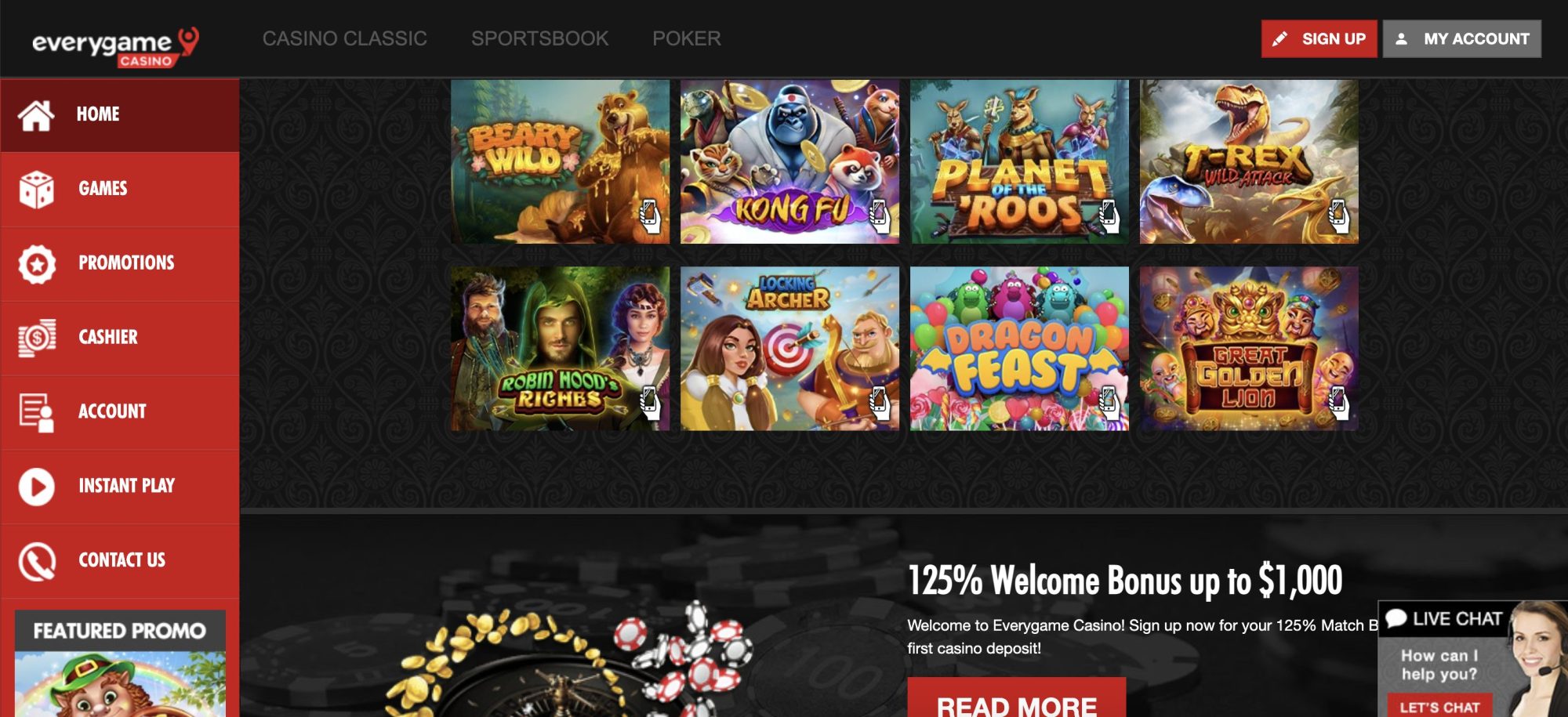This screenshot has height=717, width=1568.
Task: Click the Home house icon in sidebar
Action: tap(36, 115)
